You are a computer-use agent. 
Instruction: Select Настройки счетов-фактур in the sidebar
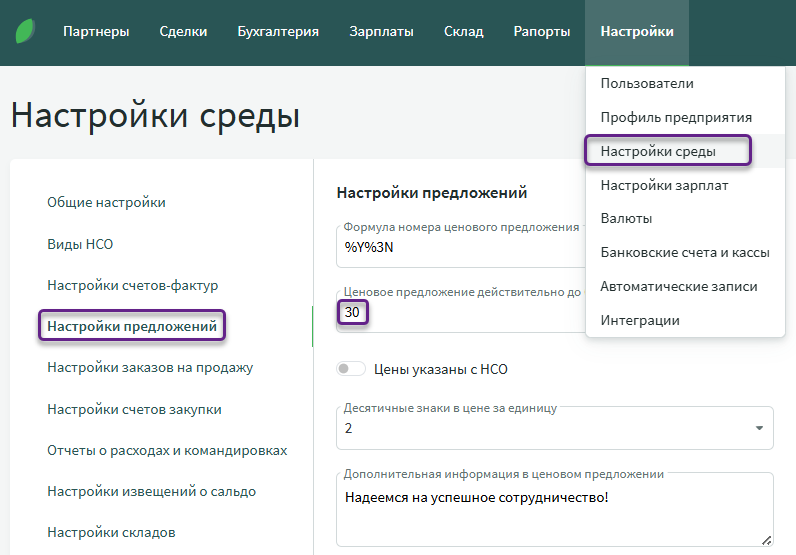(x=132, y=286)
